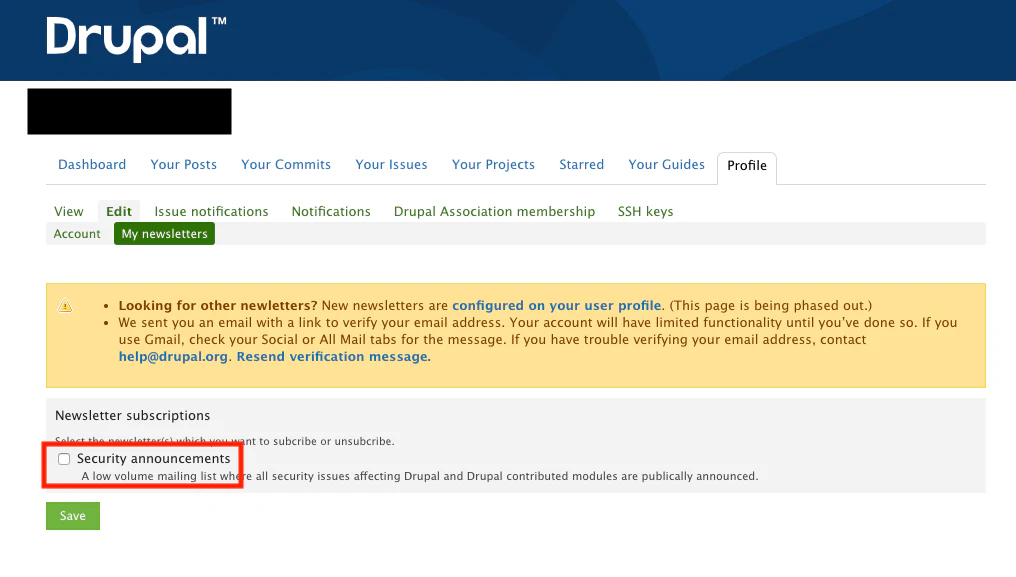Click the help@drupal.org email link
This screenshot has height=577, width=1016.
click(x=173, y=357)
